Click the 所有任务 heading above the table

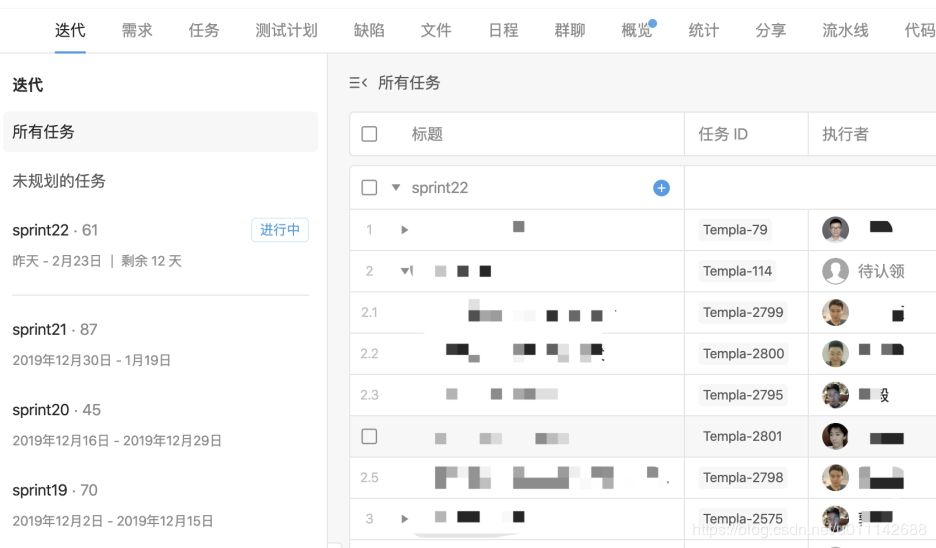click(409, 83)
